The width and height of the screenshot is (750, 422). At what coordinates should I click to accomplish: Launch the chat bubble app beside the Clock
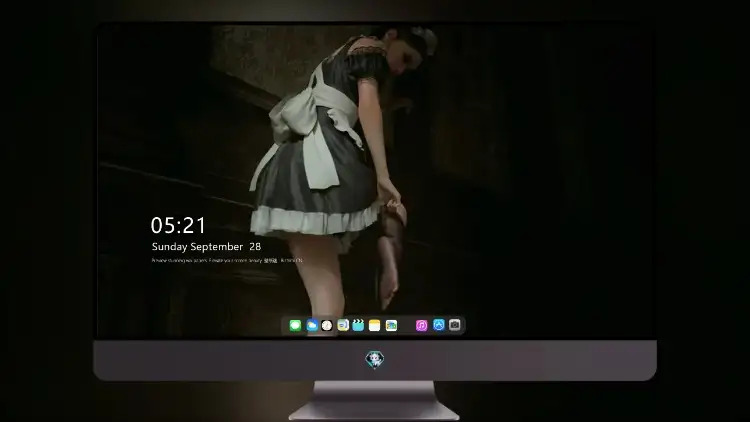343,325
